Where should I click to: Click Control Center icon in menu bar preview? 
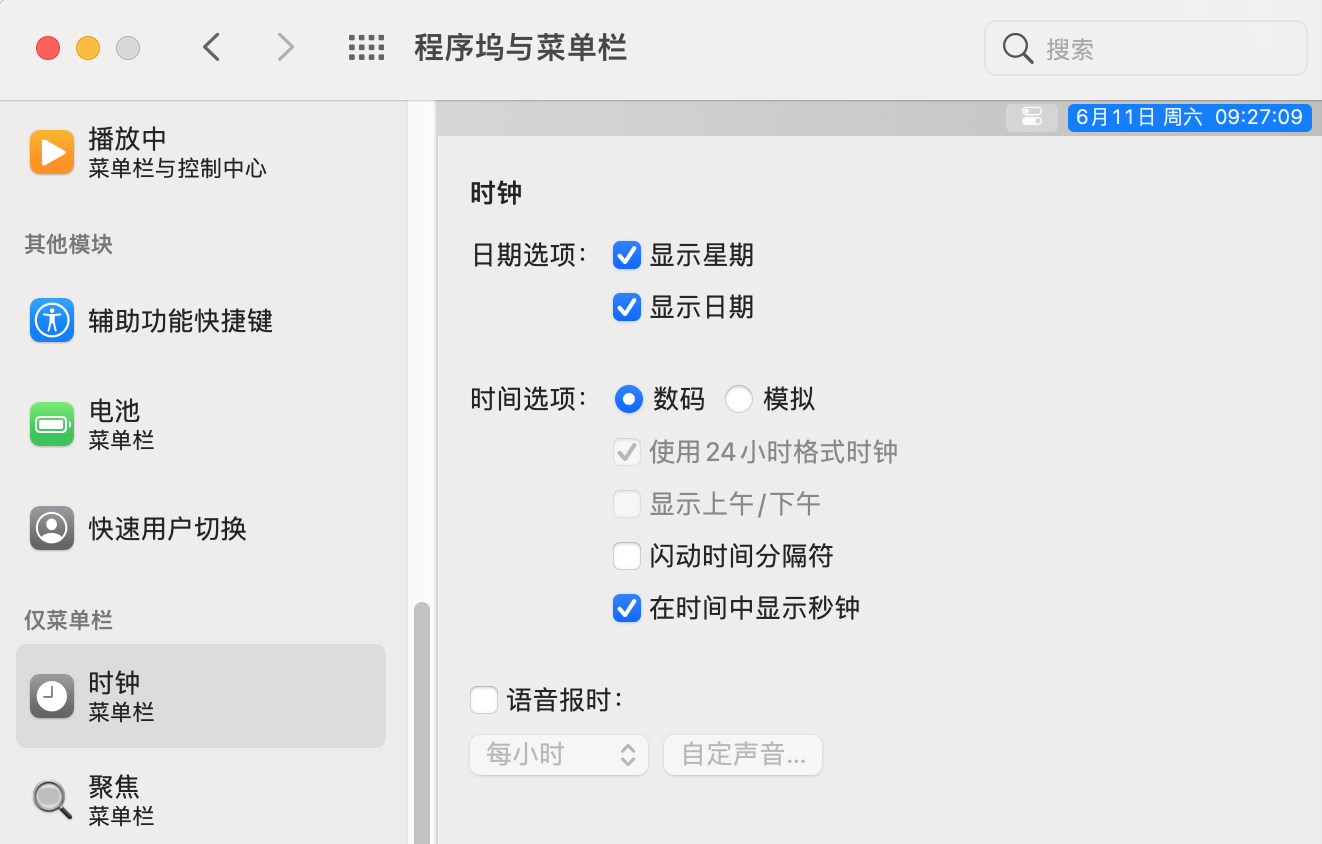click(1032, 117)
